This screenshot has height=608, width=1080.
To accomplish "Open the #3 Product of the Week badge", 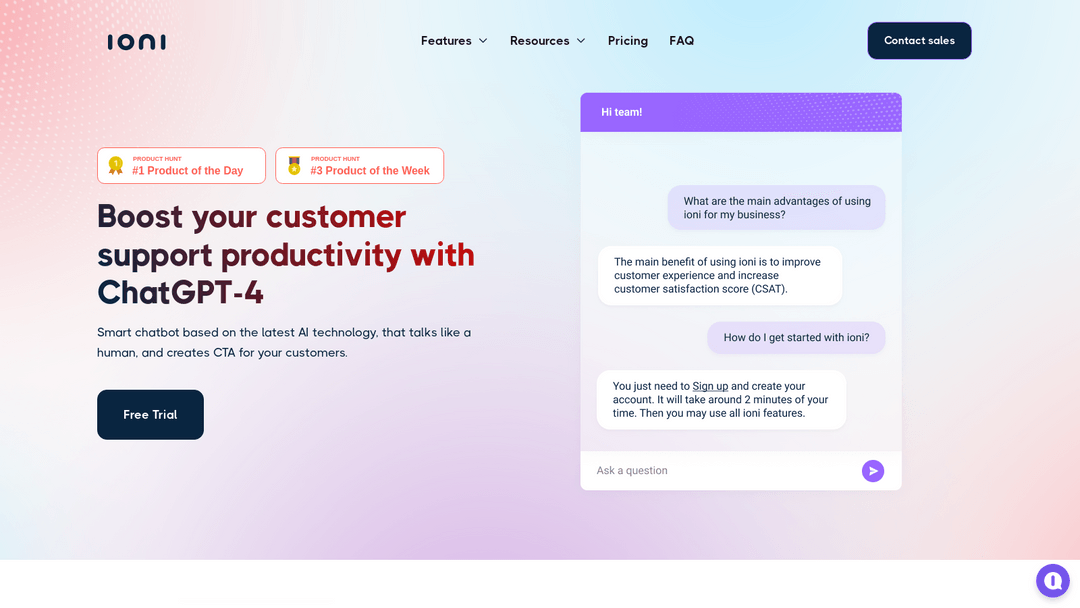I will coord(360,165).
